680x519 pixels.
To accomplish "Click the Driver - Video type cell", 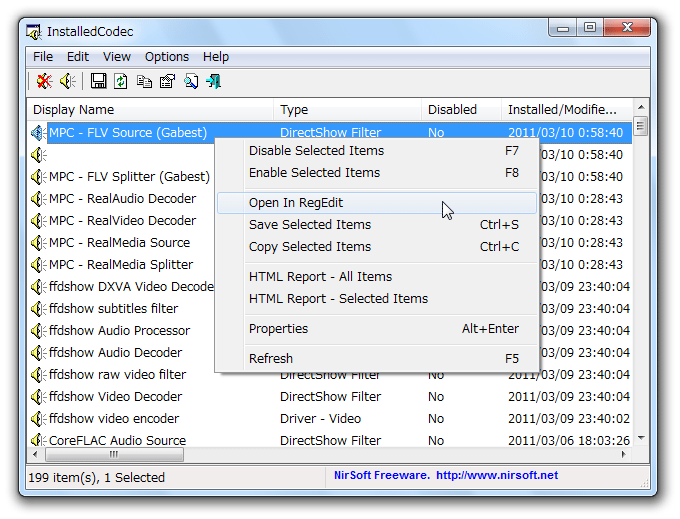I will click(320, 419).
